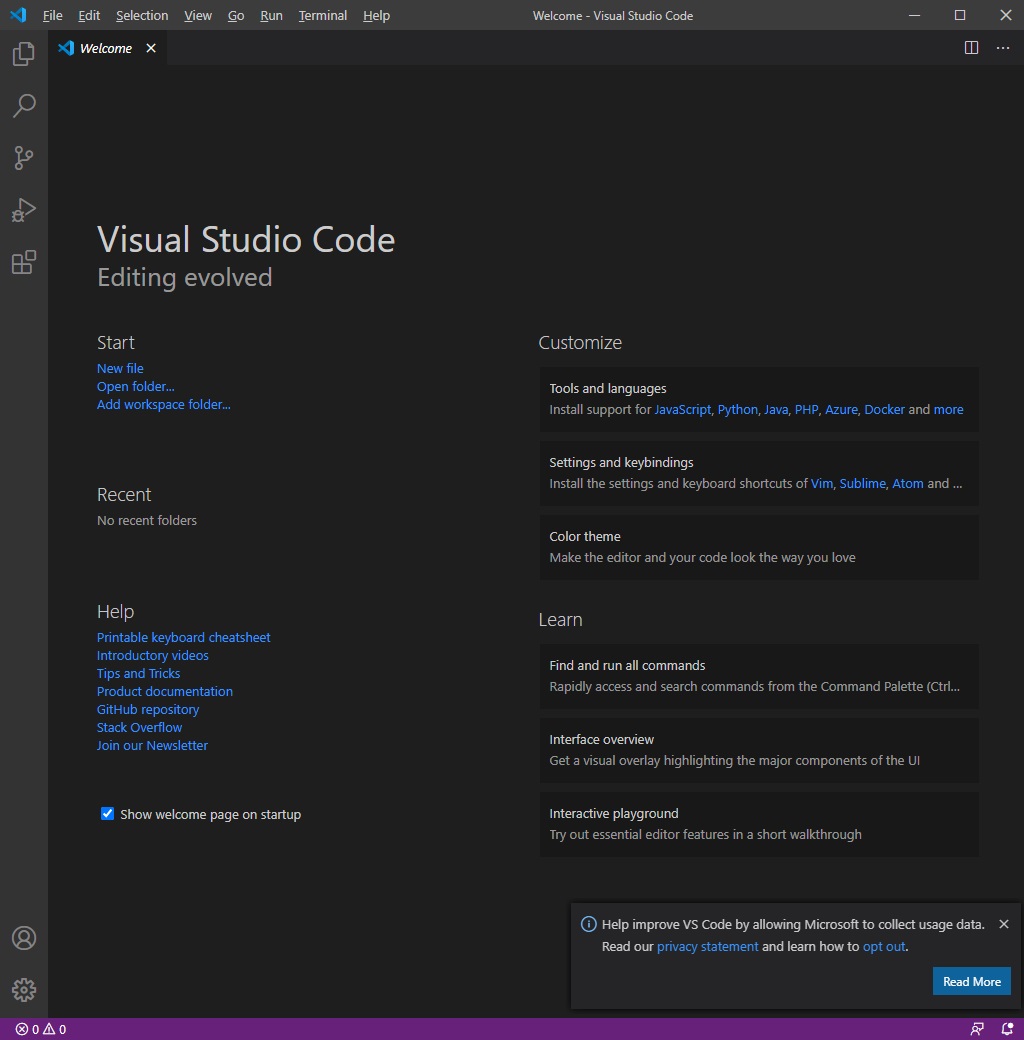Open the Terminal menu

click(x=322, y=15)
